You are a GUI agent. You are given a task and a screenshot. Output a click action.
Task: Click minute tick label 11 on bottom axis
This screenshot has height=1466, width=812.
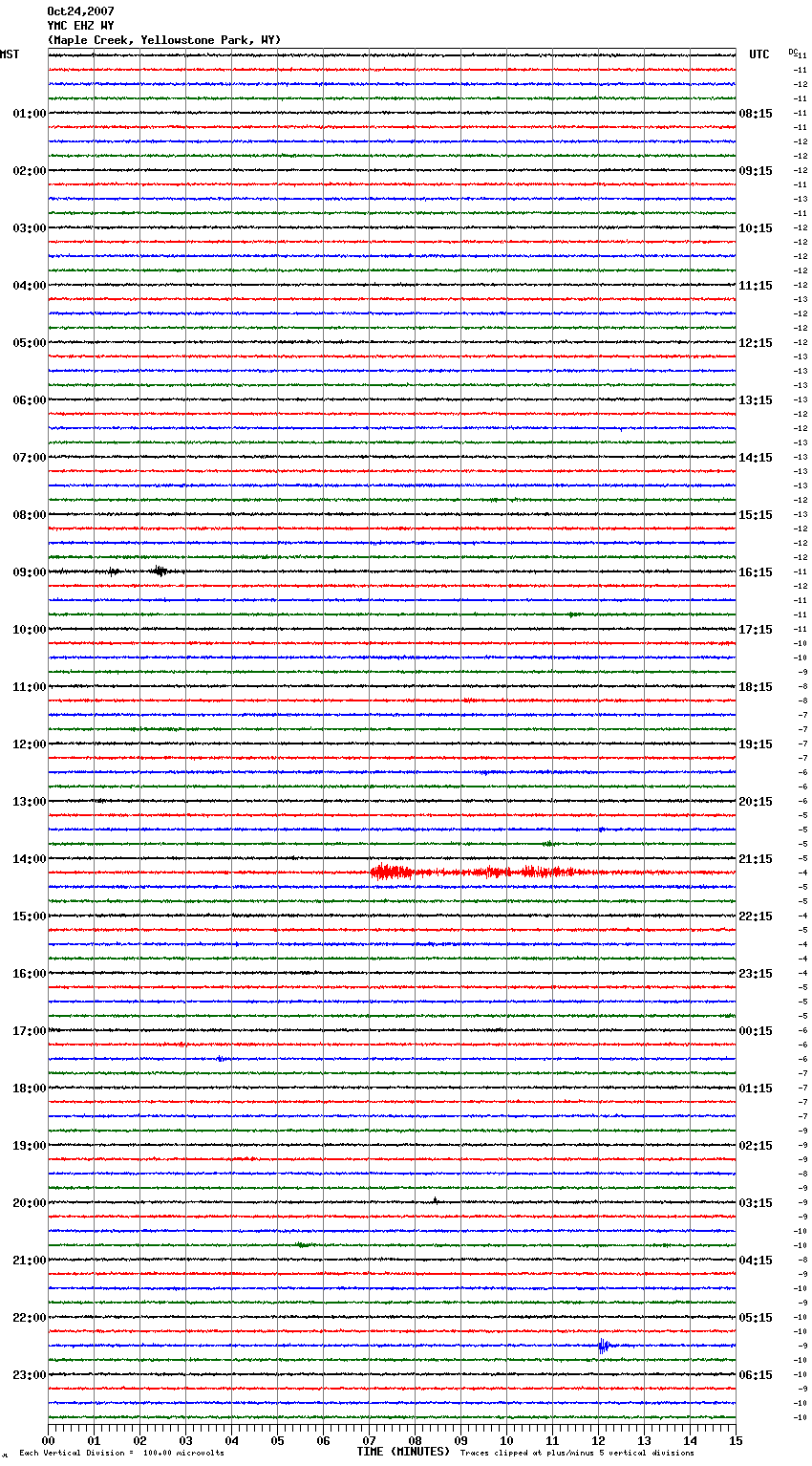tap(552, 1440)
